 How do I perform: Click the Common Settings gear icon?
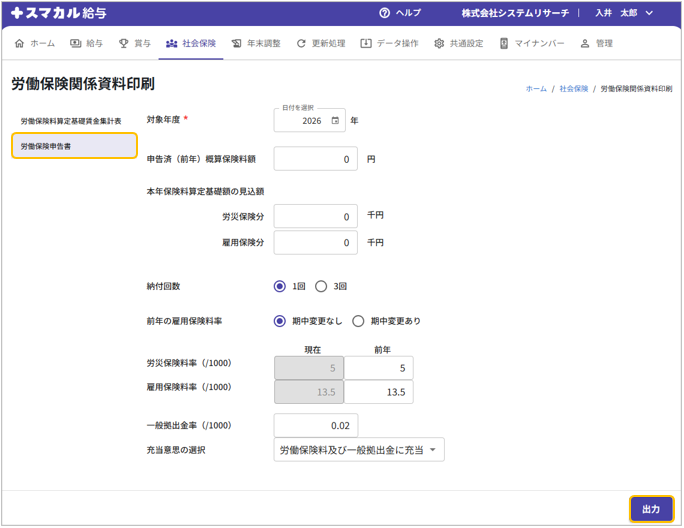tap(439, 44)
